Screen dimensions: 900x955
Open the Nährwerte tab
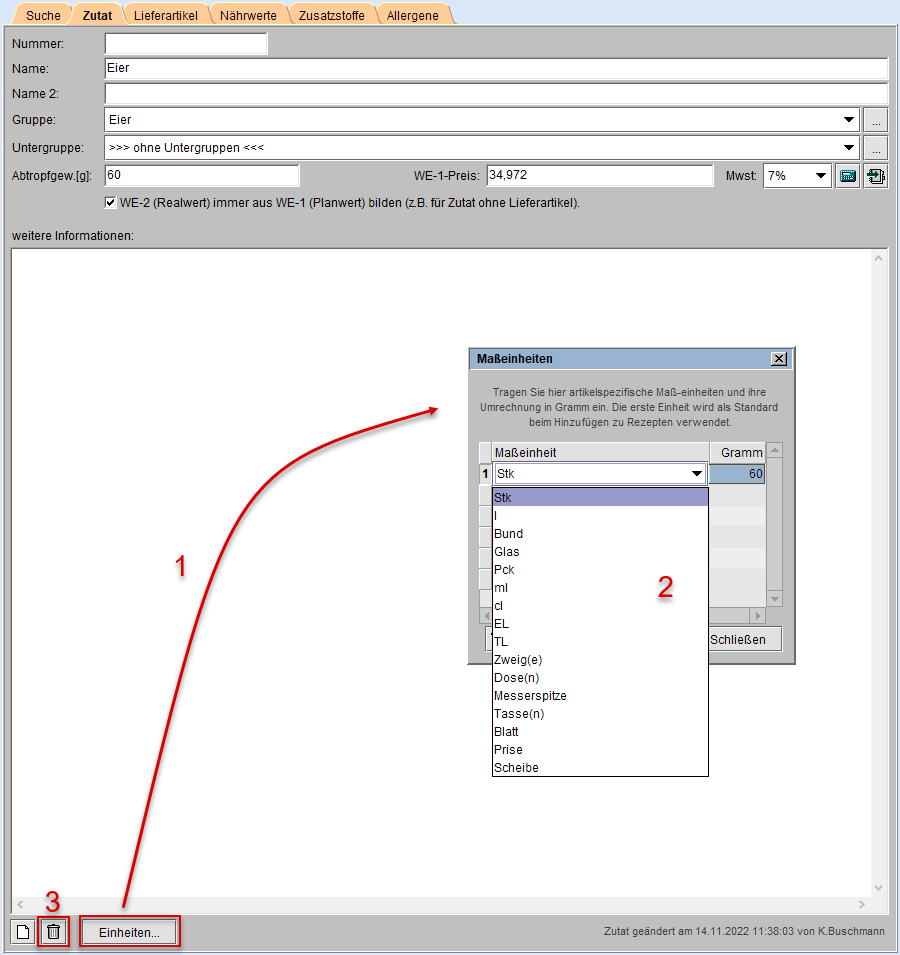tap(248, 15)
